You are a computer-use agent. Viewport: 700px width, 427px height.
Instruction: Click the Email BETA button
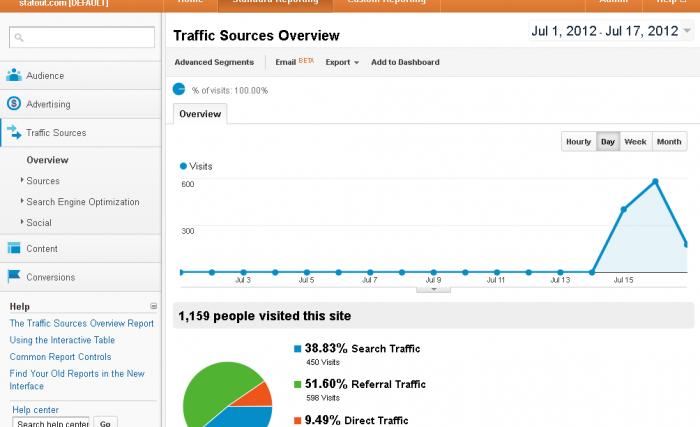(295, 62)
